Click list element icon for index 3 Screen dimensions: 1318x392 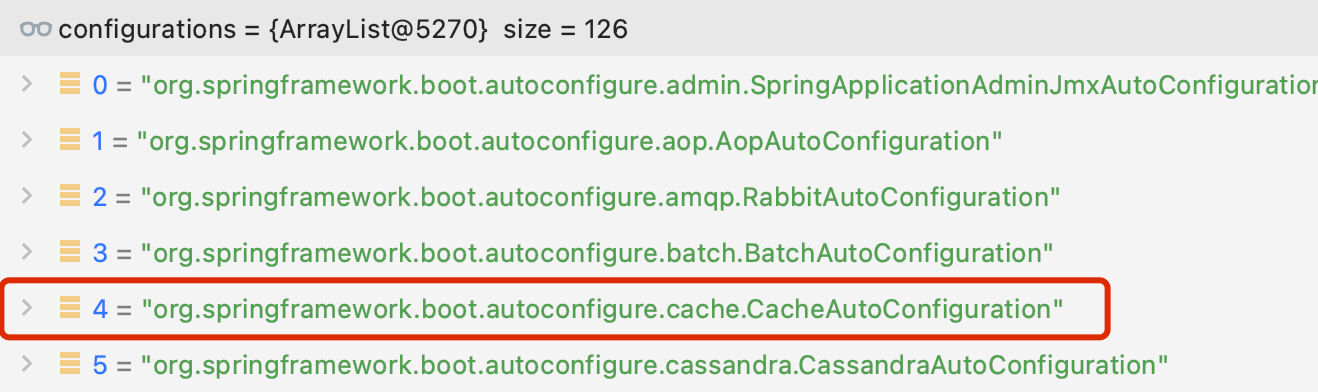pos(69,252)
